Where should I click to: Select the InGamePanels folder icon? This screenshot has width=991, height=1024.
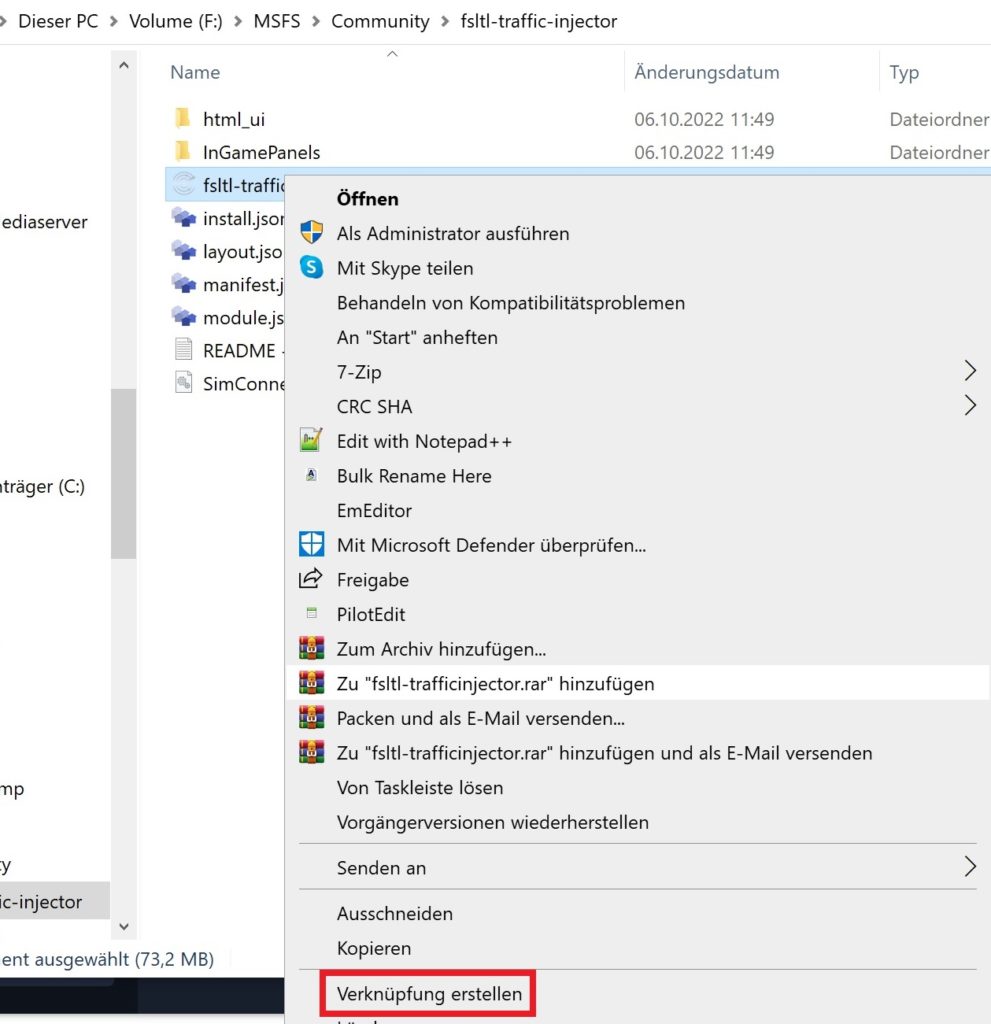pos(183,152)
